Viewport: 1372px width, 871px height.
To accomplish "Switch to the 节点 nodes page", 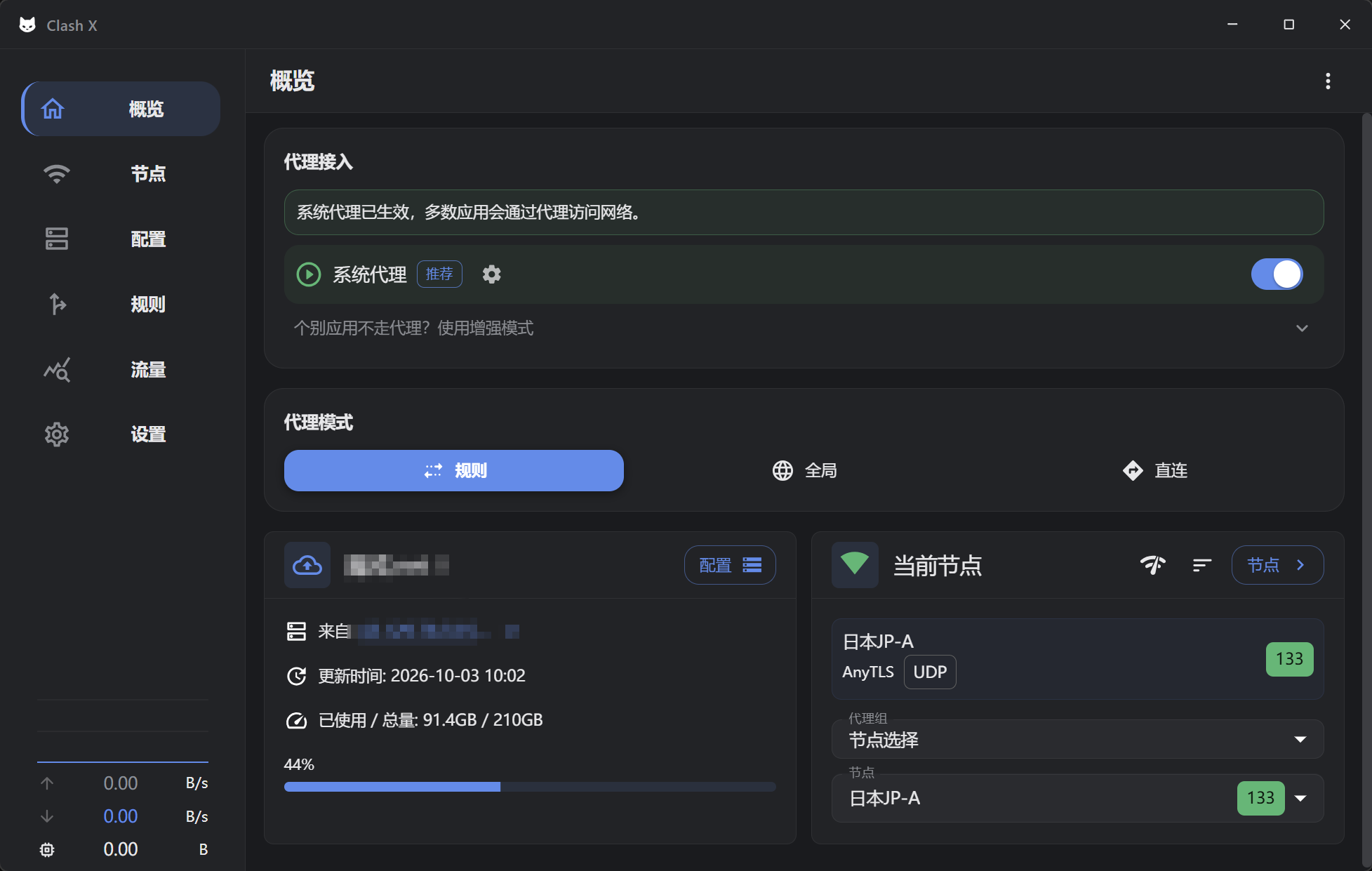I will [121, 173].
